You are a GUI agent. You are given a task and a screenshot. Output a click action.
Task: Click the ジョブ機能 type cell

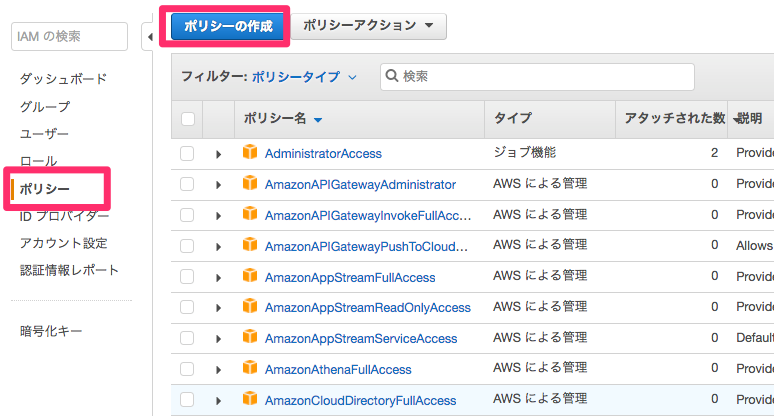pos(525,152)
